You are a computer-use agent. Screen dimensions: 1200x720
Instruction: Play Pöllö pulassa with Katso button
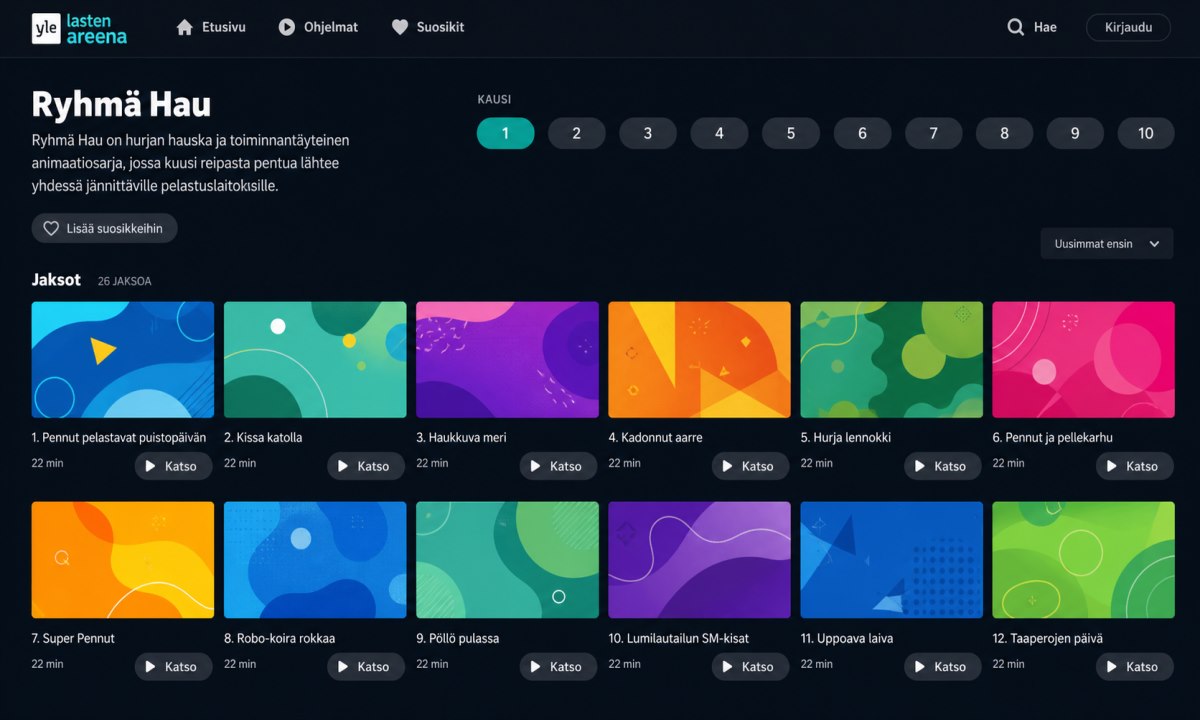(558, 666)
